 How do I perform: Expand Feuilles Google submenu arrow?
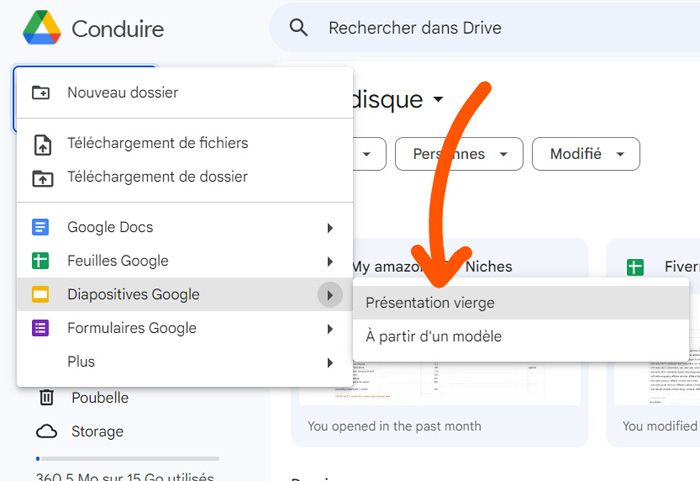pyautogui.click(x=330, y=261)
